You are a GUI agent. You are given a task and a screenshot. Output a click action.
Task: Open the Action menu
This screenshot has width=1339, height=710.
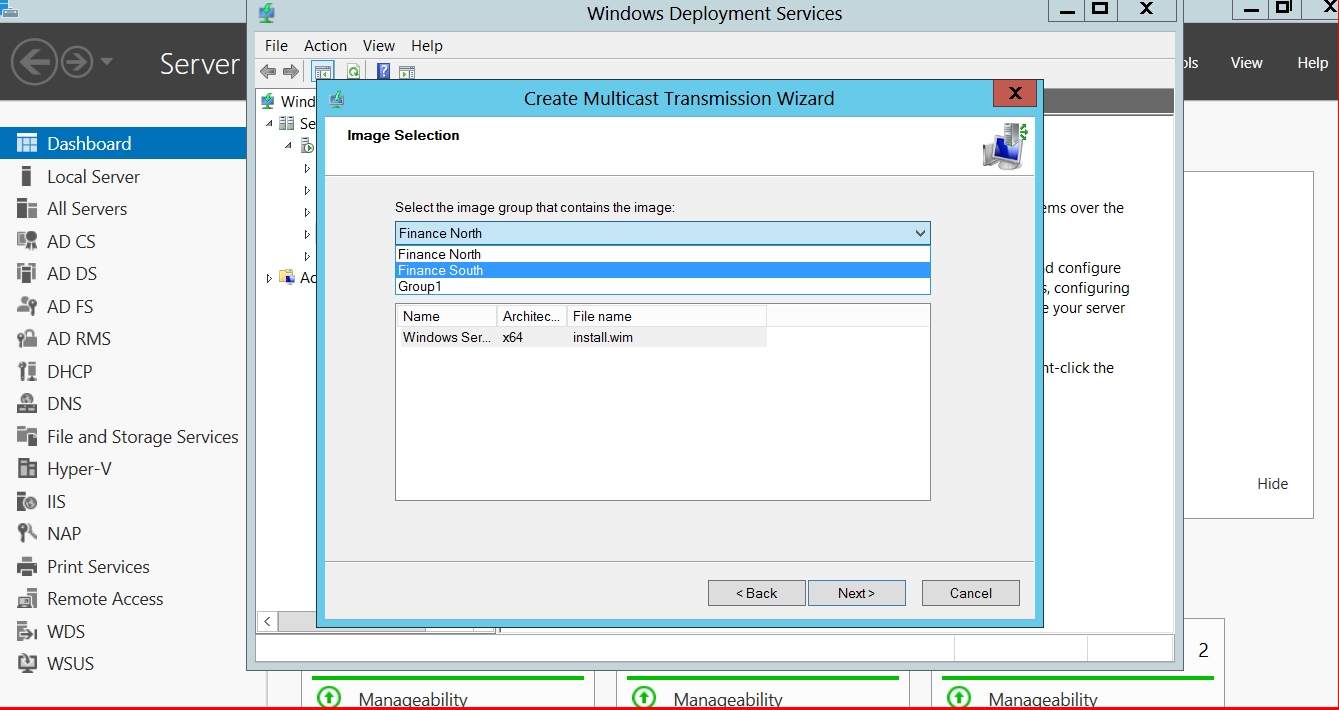coord(325,46)
